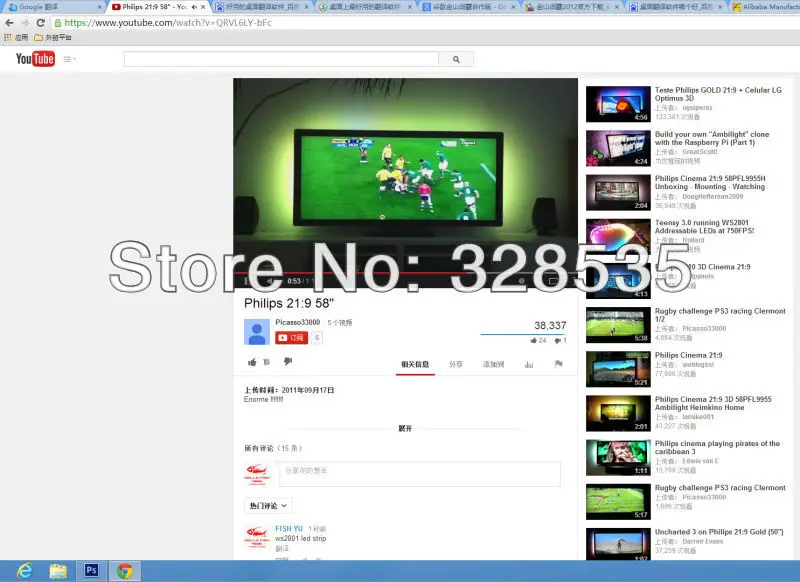Focus the YouTube search field
800x582 pixels.
[281, 59]
